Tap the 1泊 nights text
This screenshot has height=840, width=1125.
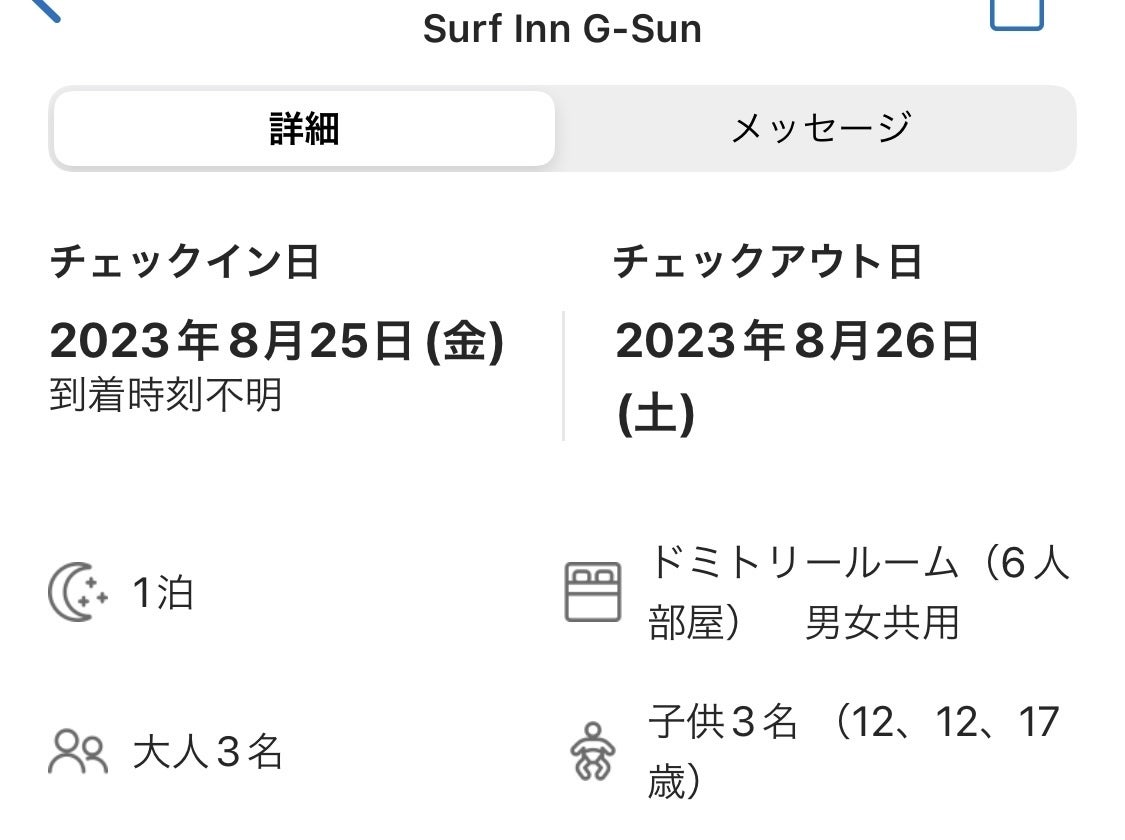click(163, 593)
